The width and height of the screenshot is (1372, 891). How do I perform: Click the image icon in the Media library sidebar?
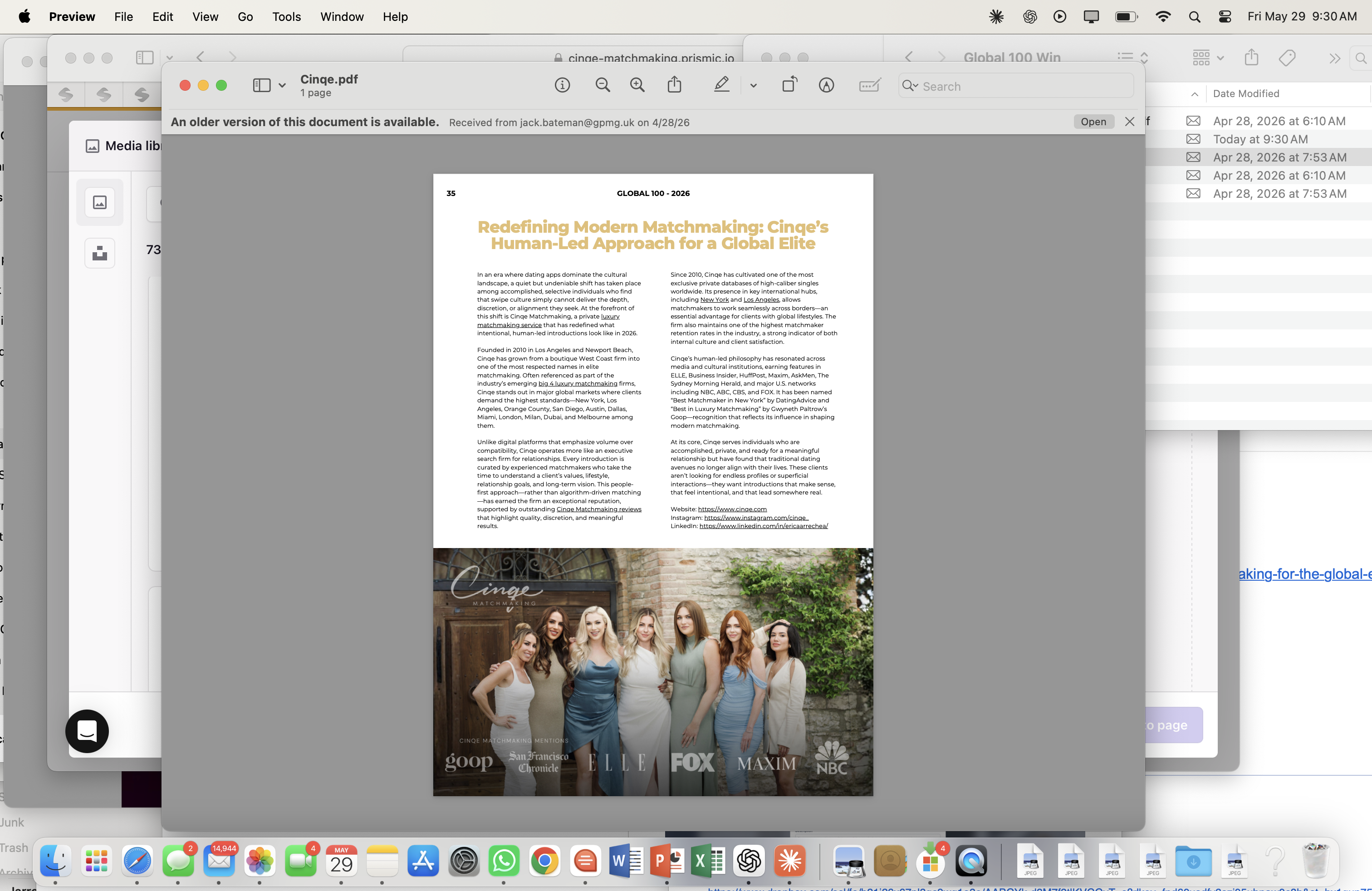point(100,202)
